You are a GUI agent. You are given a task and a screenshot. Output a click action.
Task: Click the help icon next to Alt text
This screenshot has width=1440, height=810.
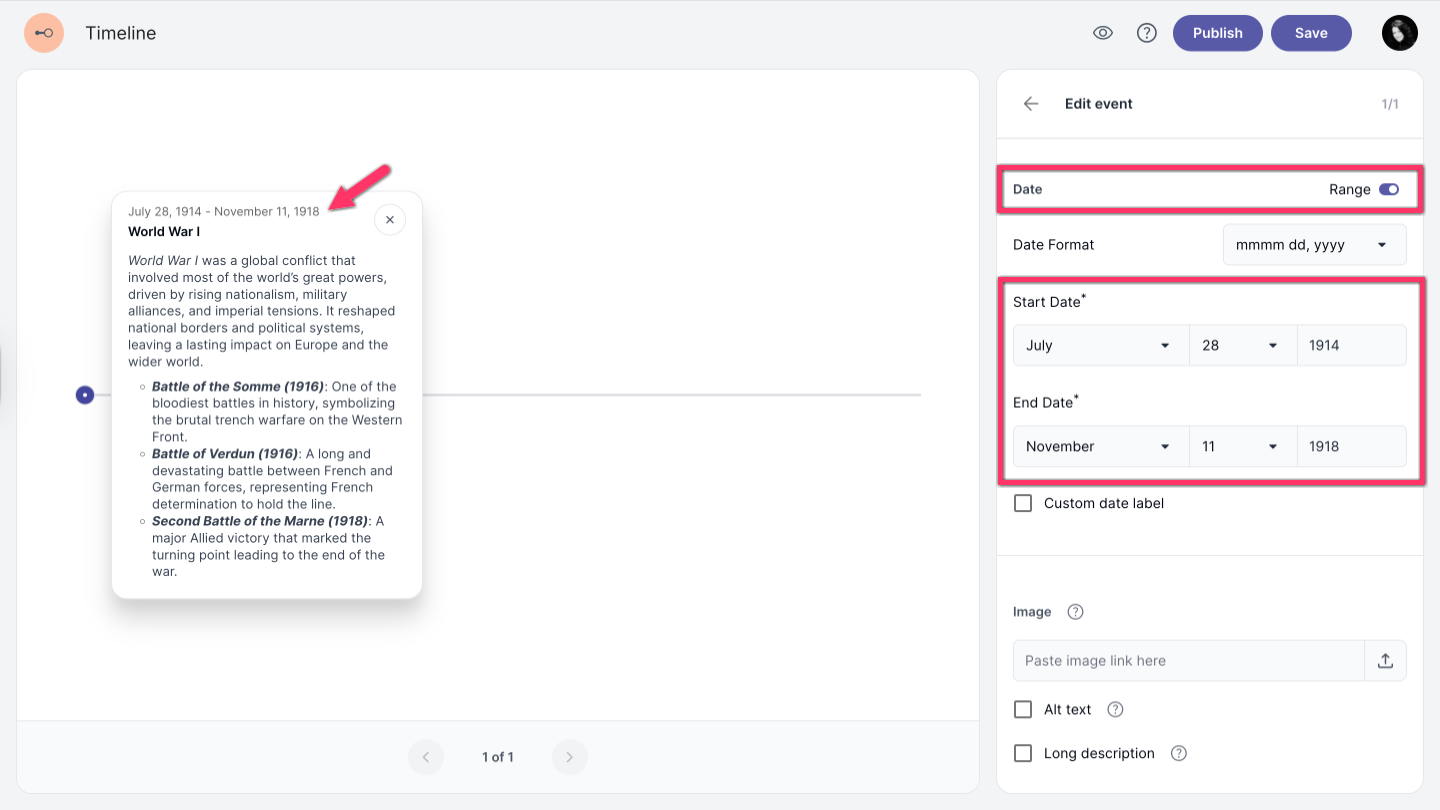point(1116,710)
